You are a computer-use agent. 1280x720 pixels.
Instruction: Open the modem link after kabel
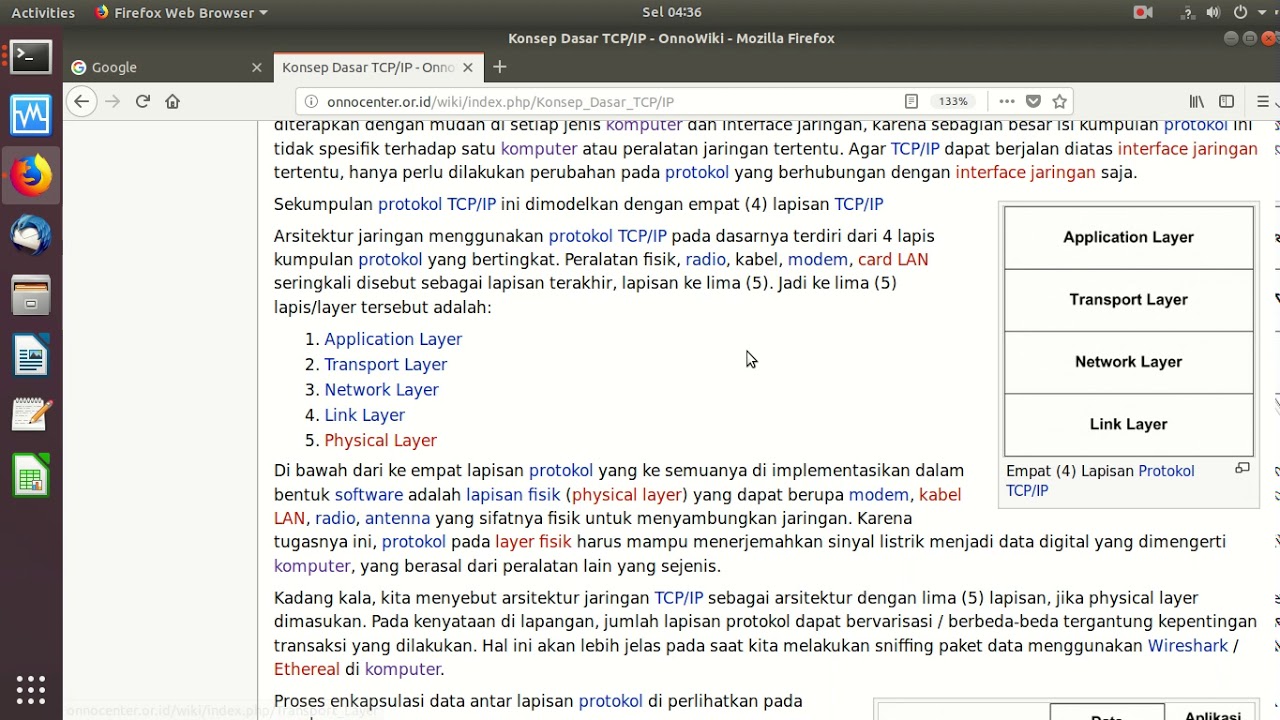pyautogui.click(x=818, y=260)
